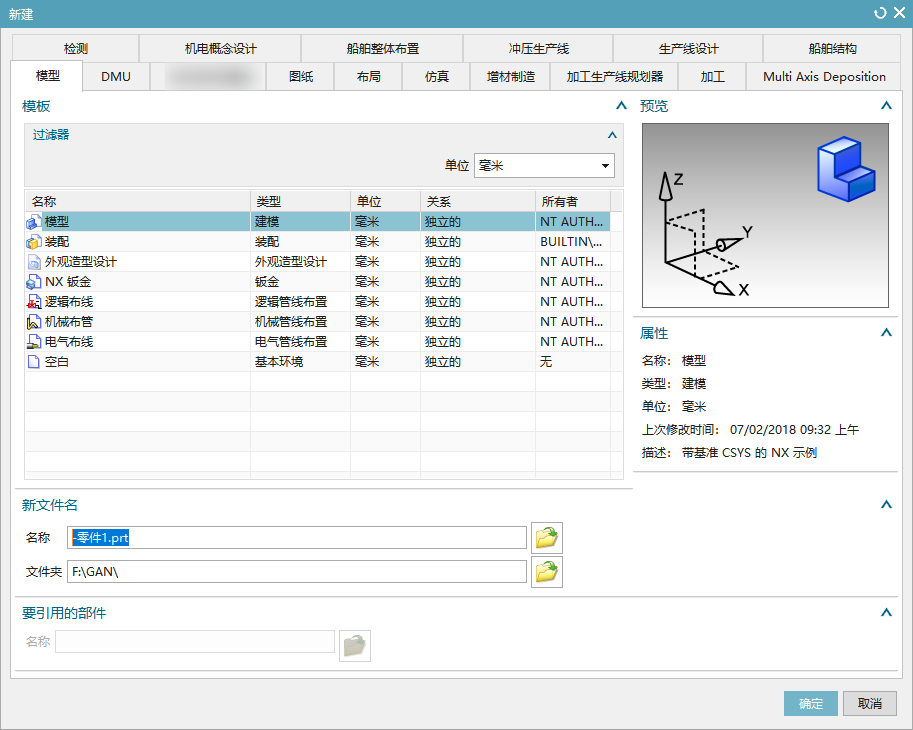Click the 确定 confirm button
Viewport: 913px width, 730px height.
click(x=811, y=704)
